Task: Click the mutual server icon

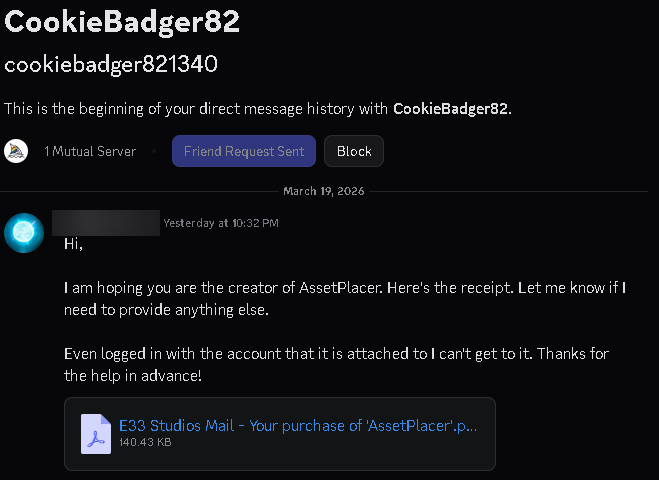Action: (x=16, y=151)
